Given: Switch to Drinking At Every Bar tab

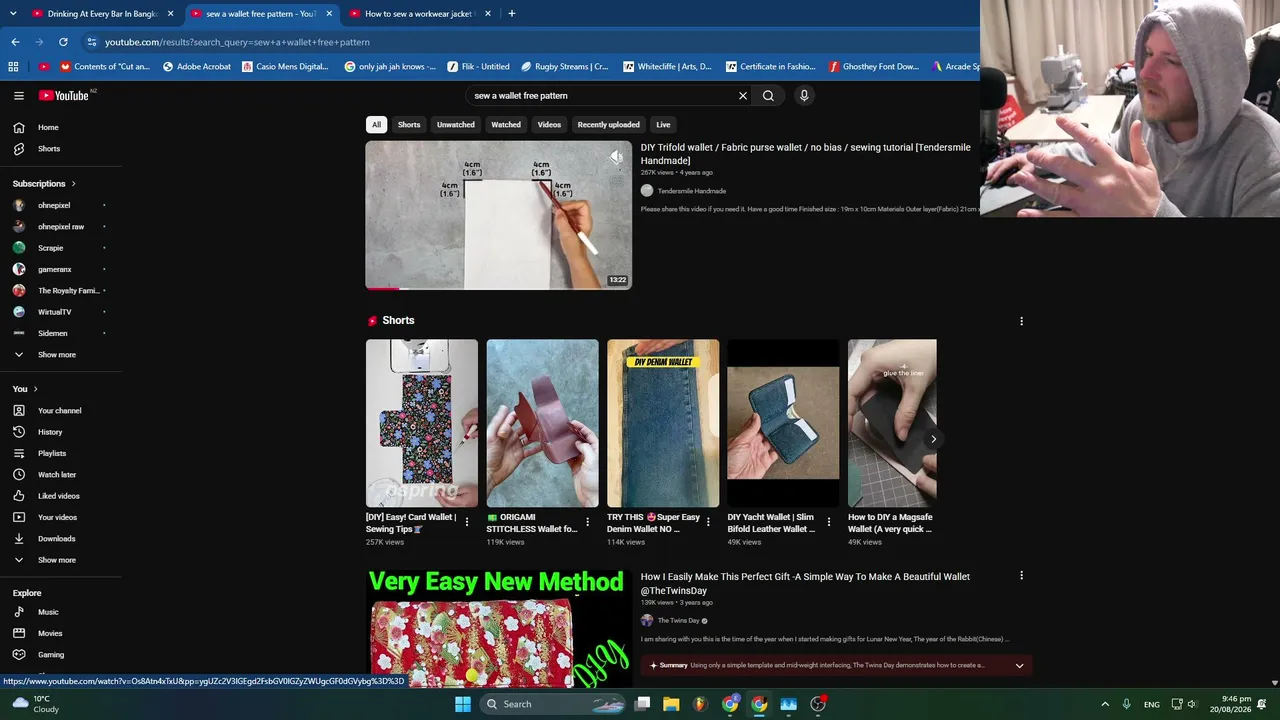Looking at the screenshot, I should tap(102, 14).
